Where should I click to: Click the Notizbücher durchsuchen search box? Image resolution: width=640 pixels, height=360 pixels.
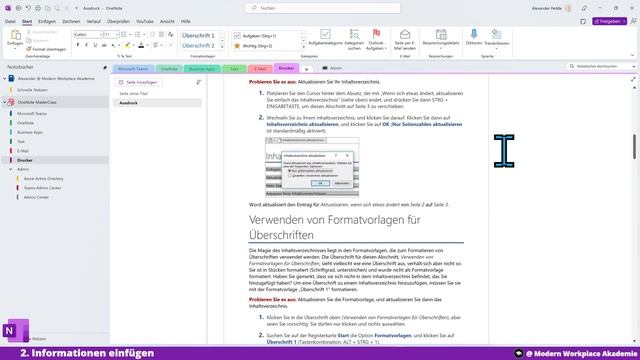(x=602, y=66)
